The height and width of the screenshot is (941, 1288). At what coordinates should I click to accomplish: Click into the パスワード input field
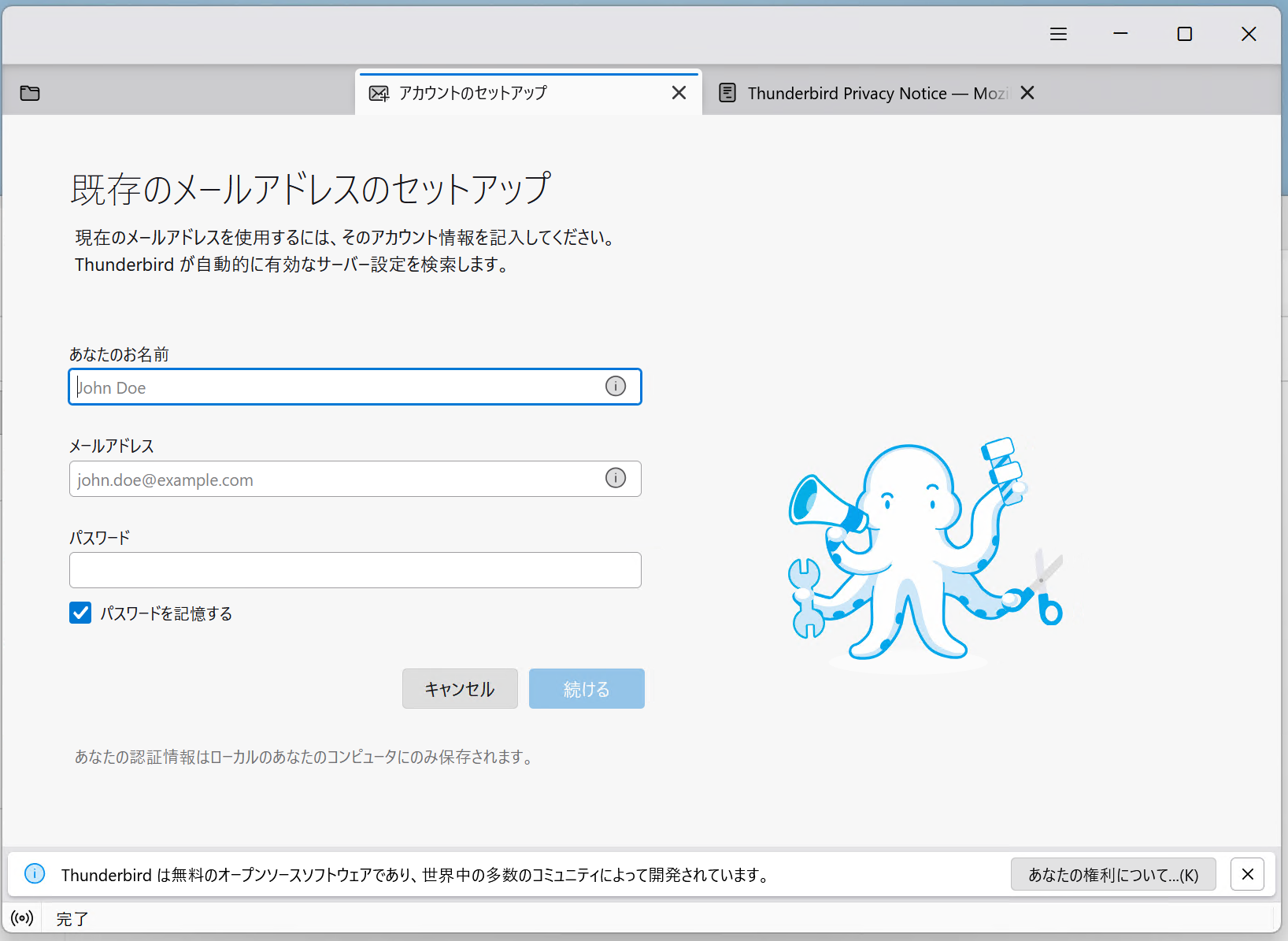pos(355,570)
